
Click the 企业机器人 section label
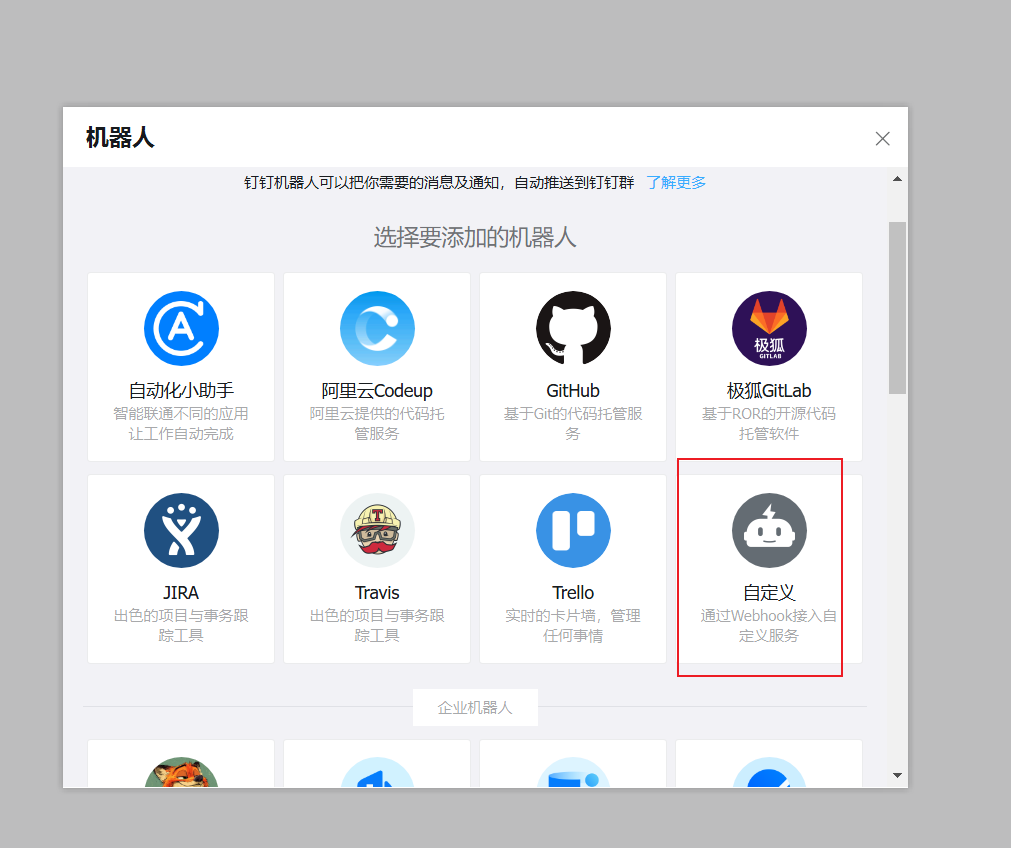click(x=475, y=708)
